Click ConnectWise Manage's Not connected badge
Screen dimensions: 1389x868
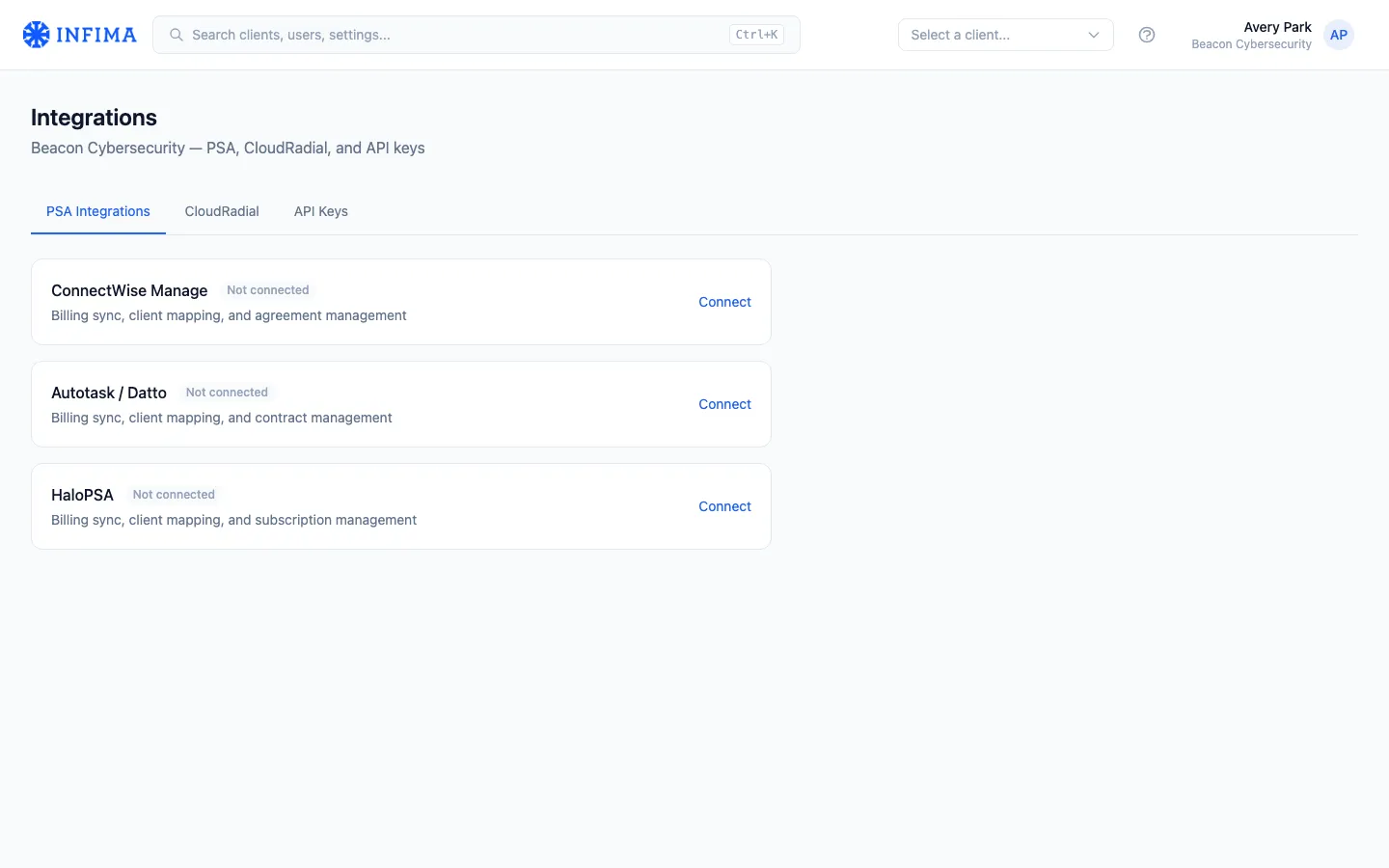tap(268, 290)
